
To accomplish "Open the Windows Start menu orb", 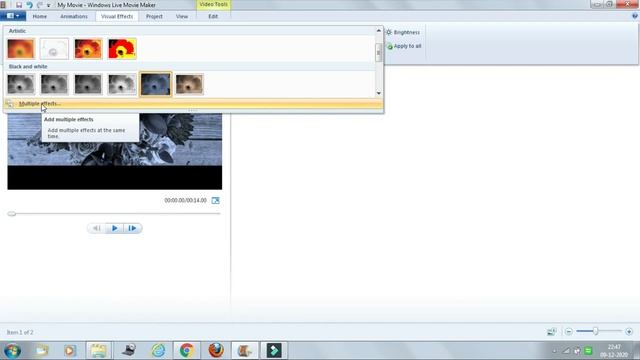I will (x=13, y=351).
